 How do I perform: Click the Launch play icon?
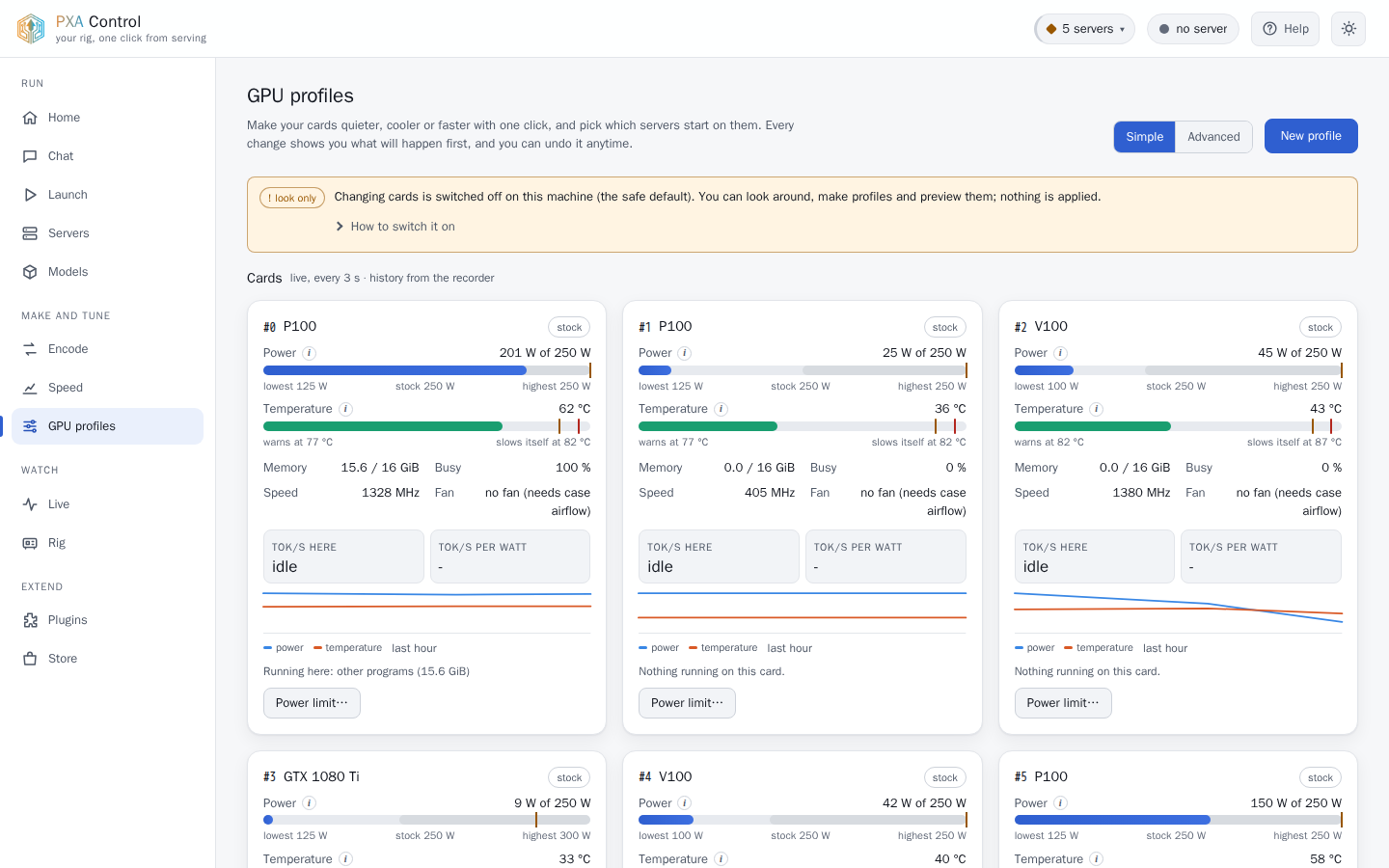click(30, 195)
